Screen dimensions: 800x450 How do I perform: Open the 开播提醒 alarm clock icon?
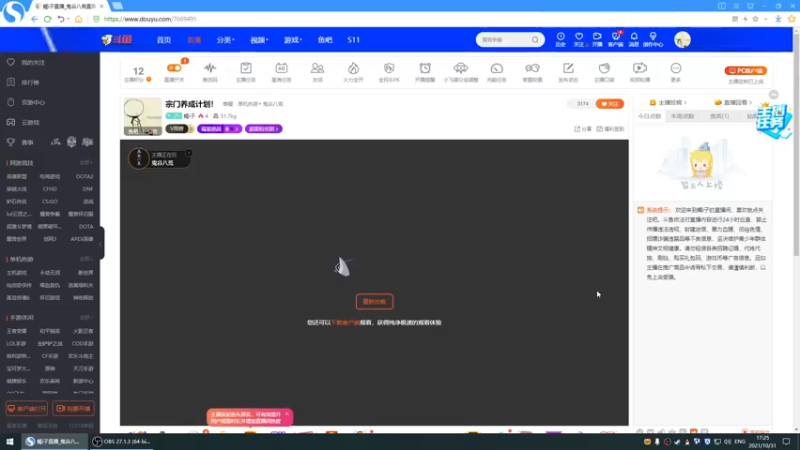coord(425,72)
